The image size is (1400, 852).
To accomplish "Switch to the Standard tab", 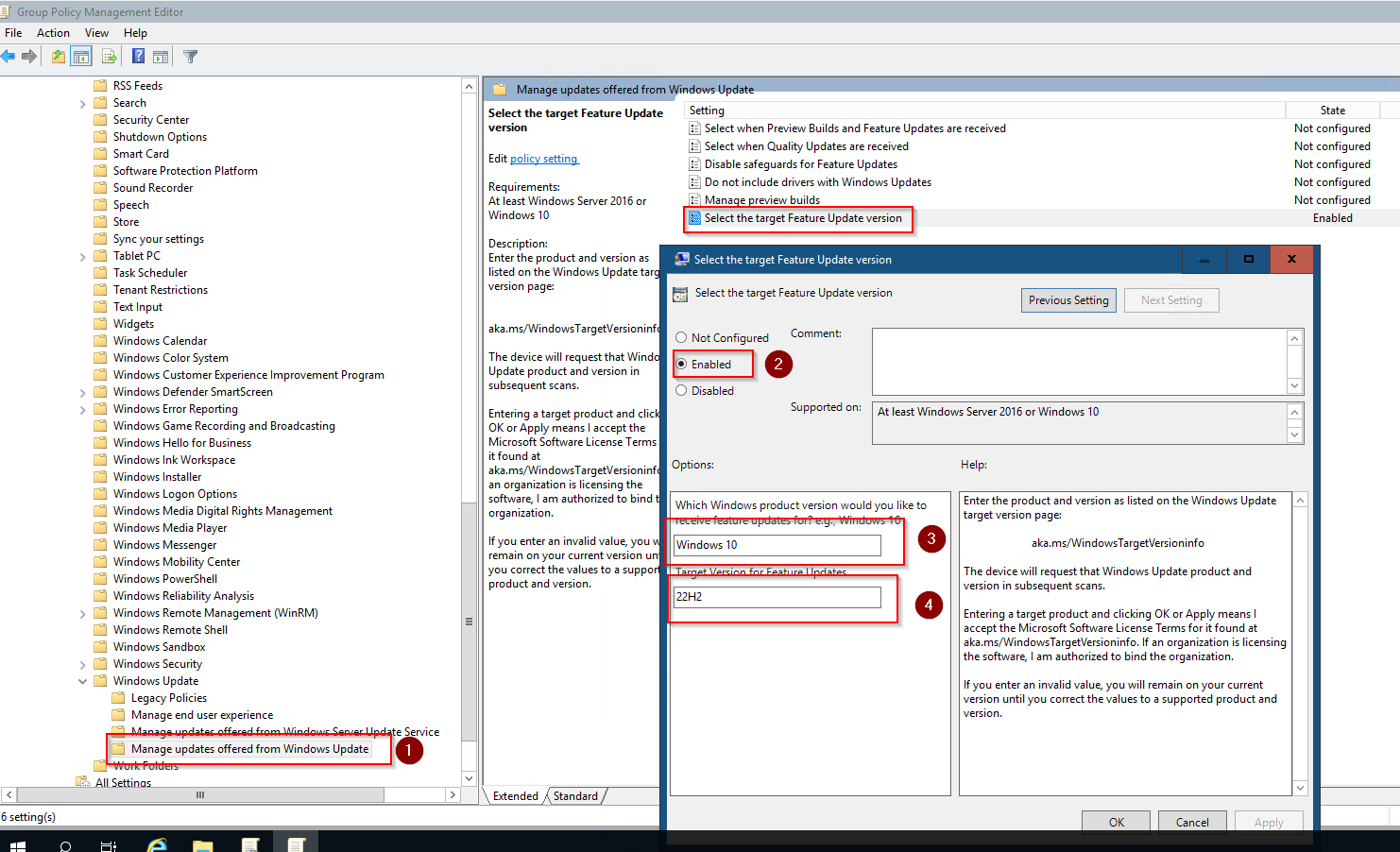I will (x=575, y=796).
